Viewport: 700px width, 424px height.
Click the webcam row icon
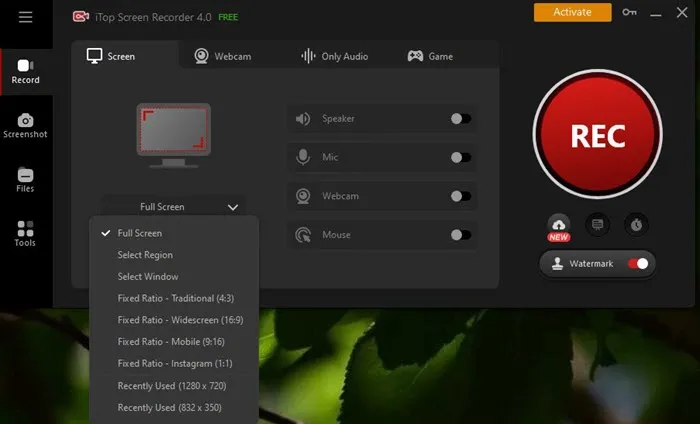[x=303, y=196]
